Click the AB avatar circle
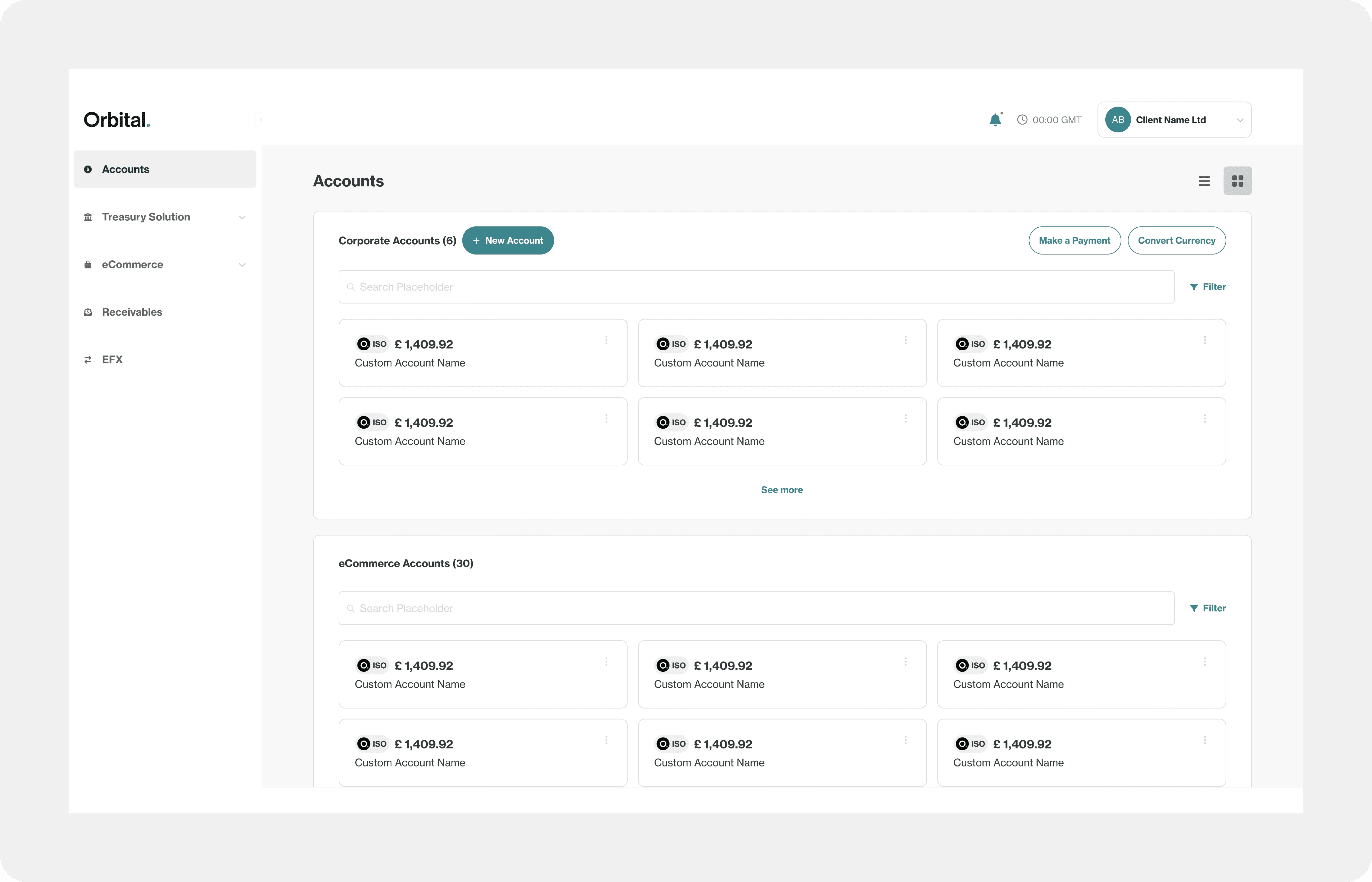This screenshot has width=1372, height=882. click(x=1118, y=120)
